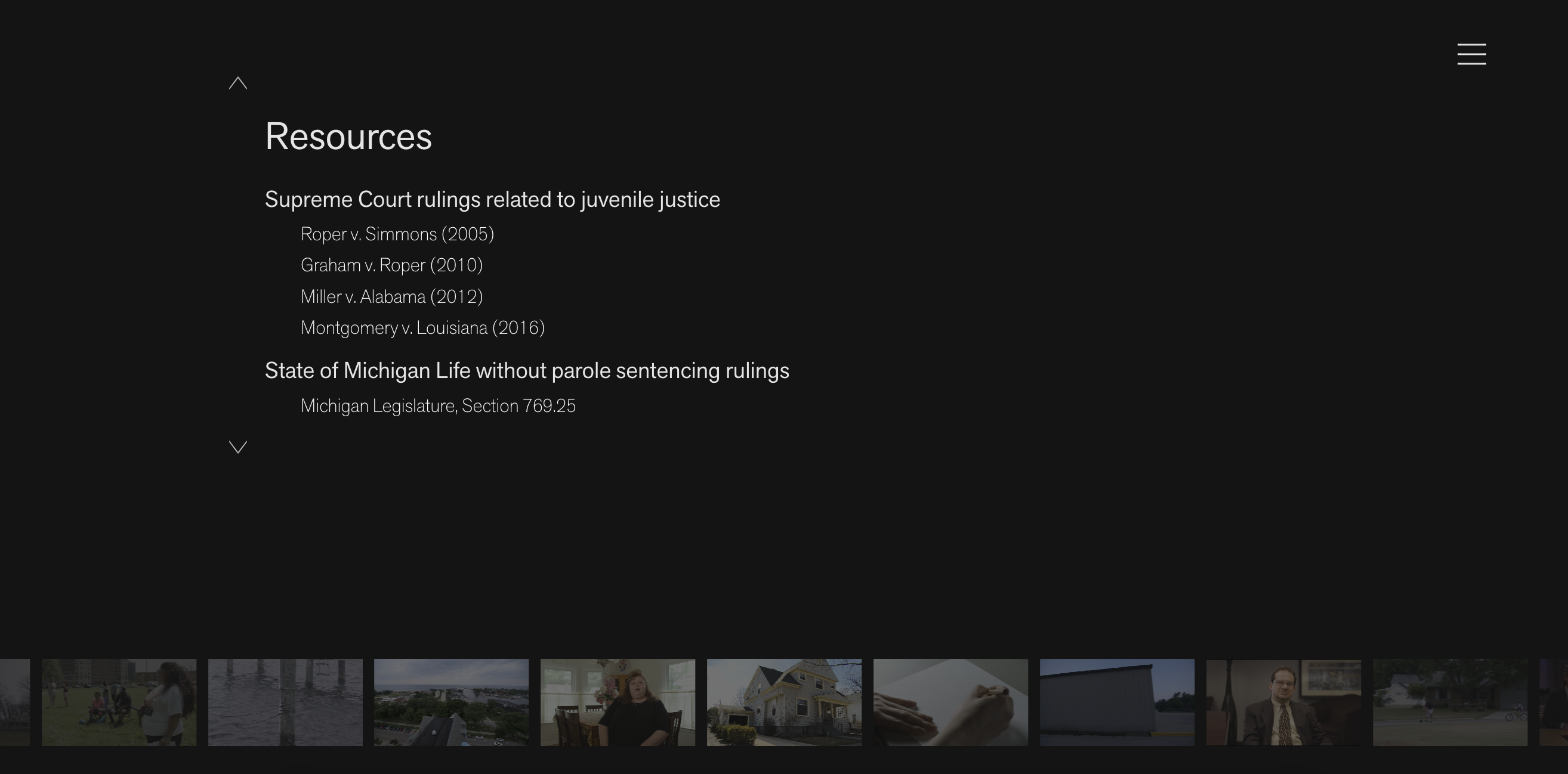Select thumbnail of people on park lawn
The height and width of the screenshot is (774, 1568).
(x=119, y=702)
